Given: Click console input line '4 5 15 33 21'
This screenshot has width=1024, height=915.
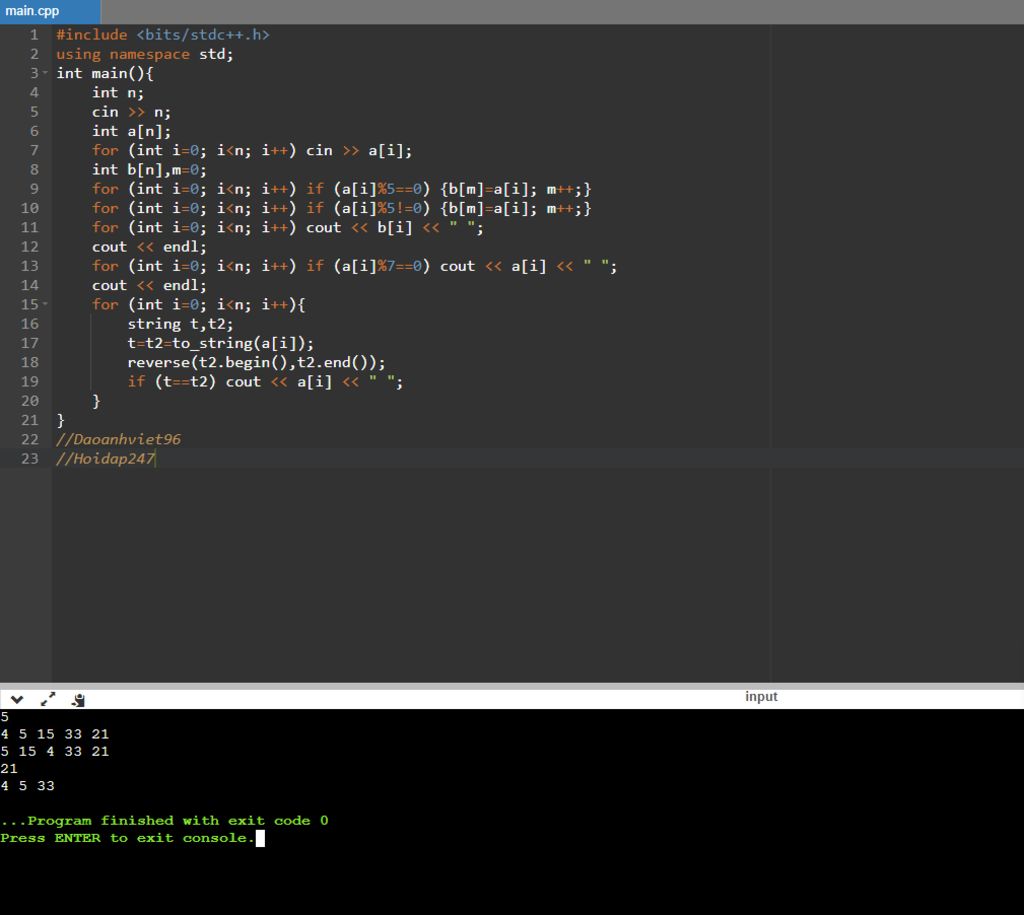Looking at the screenshot, I should (x=55, y=734).
